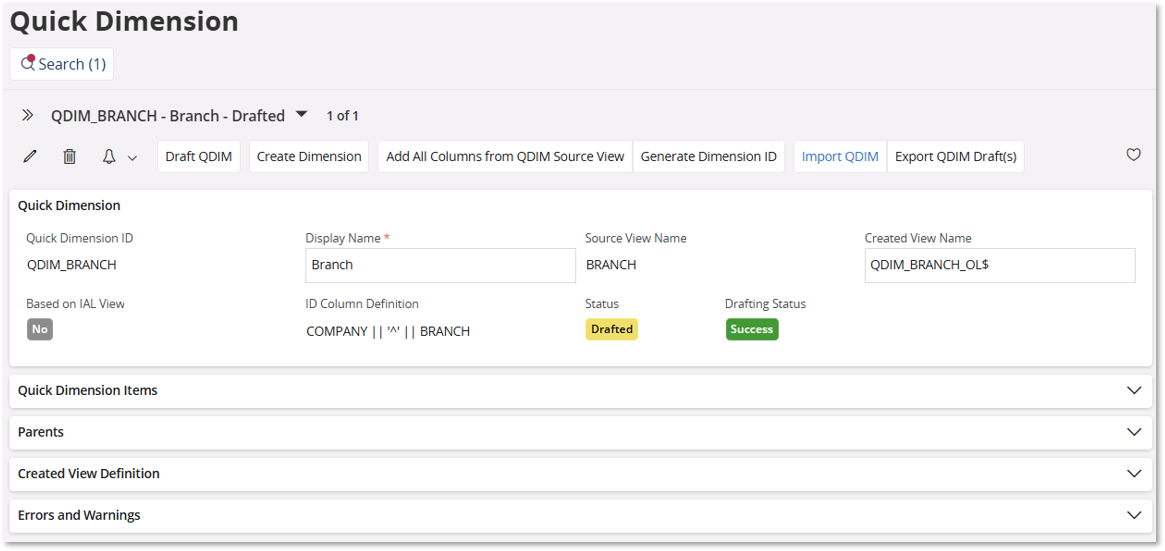Image resolution: width=1165 pixels, height=551 pixels.
Task: Open the QDIM_BRANCH record selector dropdown
Action: coord(301,114)
